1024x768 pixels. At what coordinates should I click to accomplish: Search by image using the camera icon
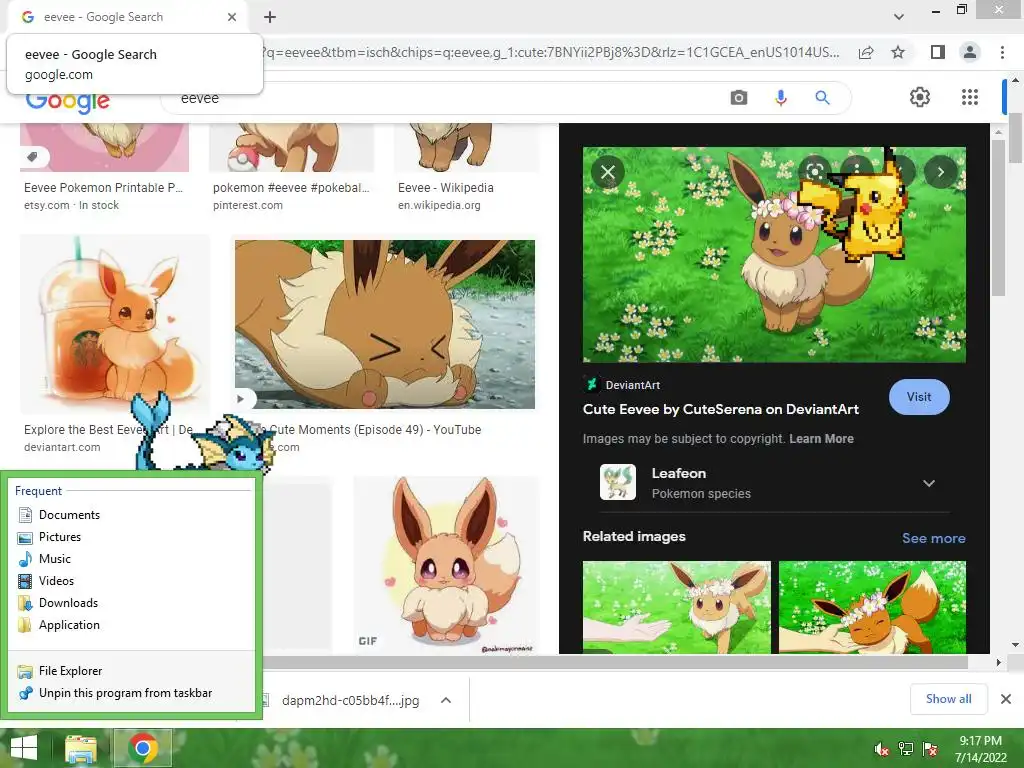739,98
